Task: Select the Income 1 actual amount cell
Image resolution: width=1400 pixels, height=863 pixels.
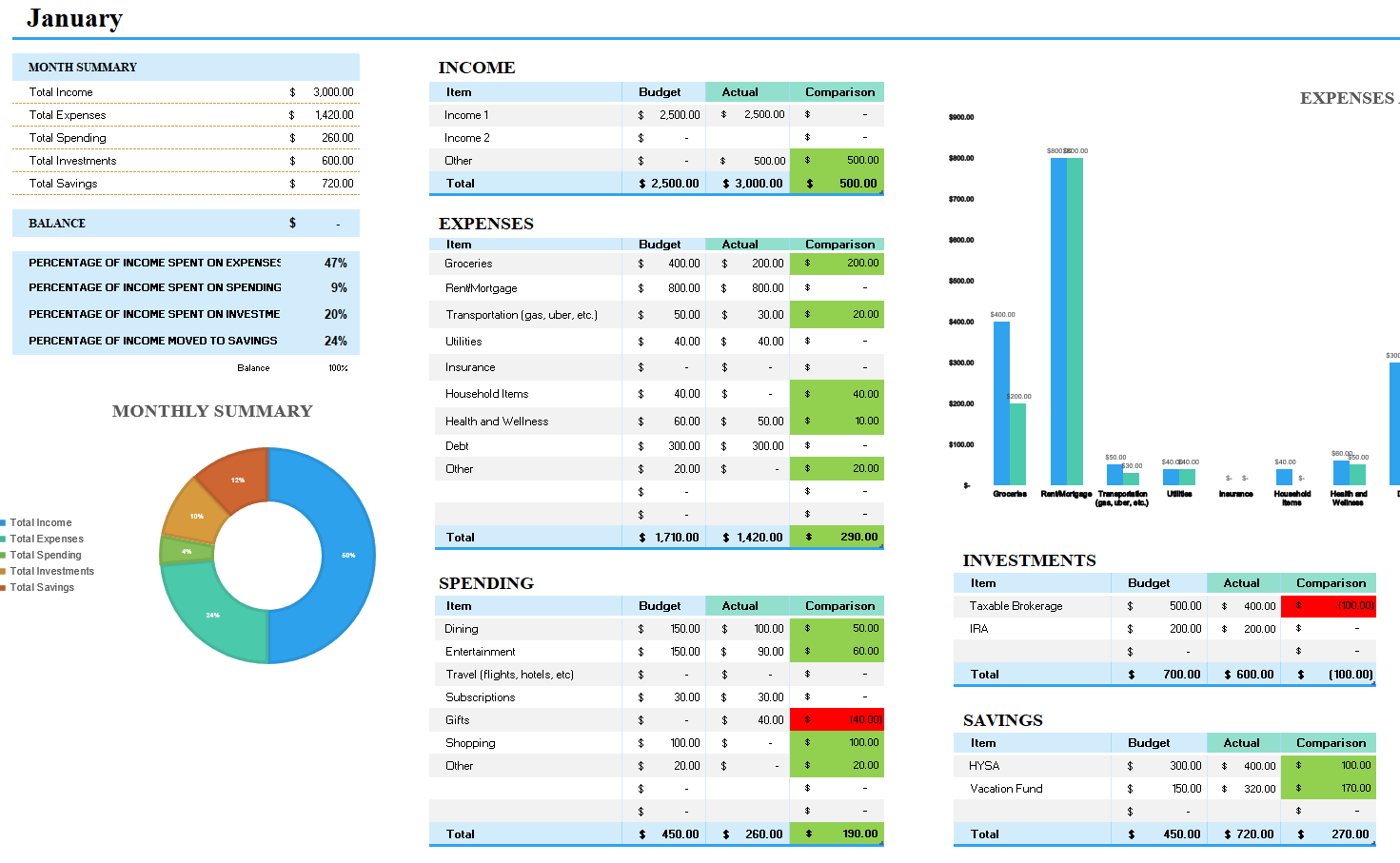Action: [747, 115]
